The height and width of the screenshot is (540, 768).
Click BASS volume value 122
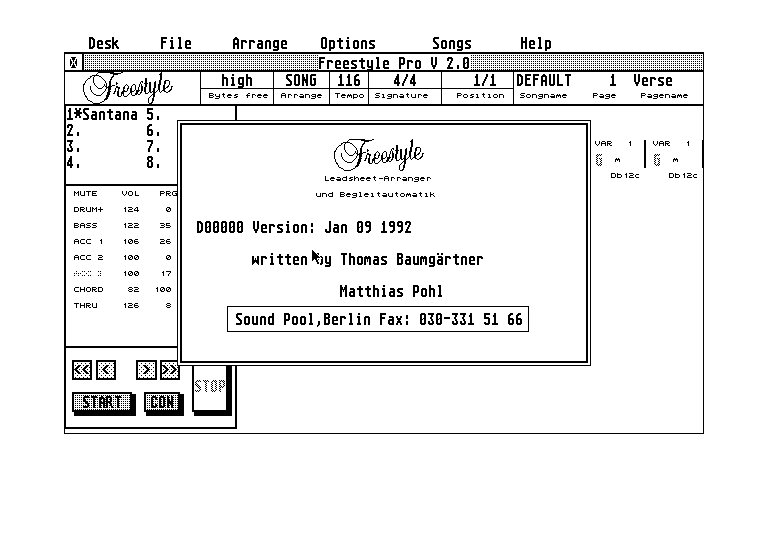(131, 225)
